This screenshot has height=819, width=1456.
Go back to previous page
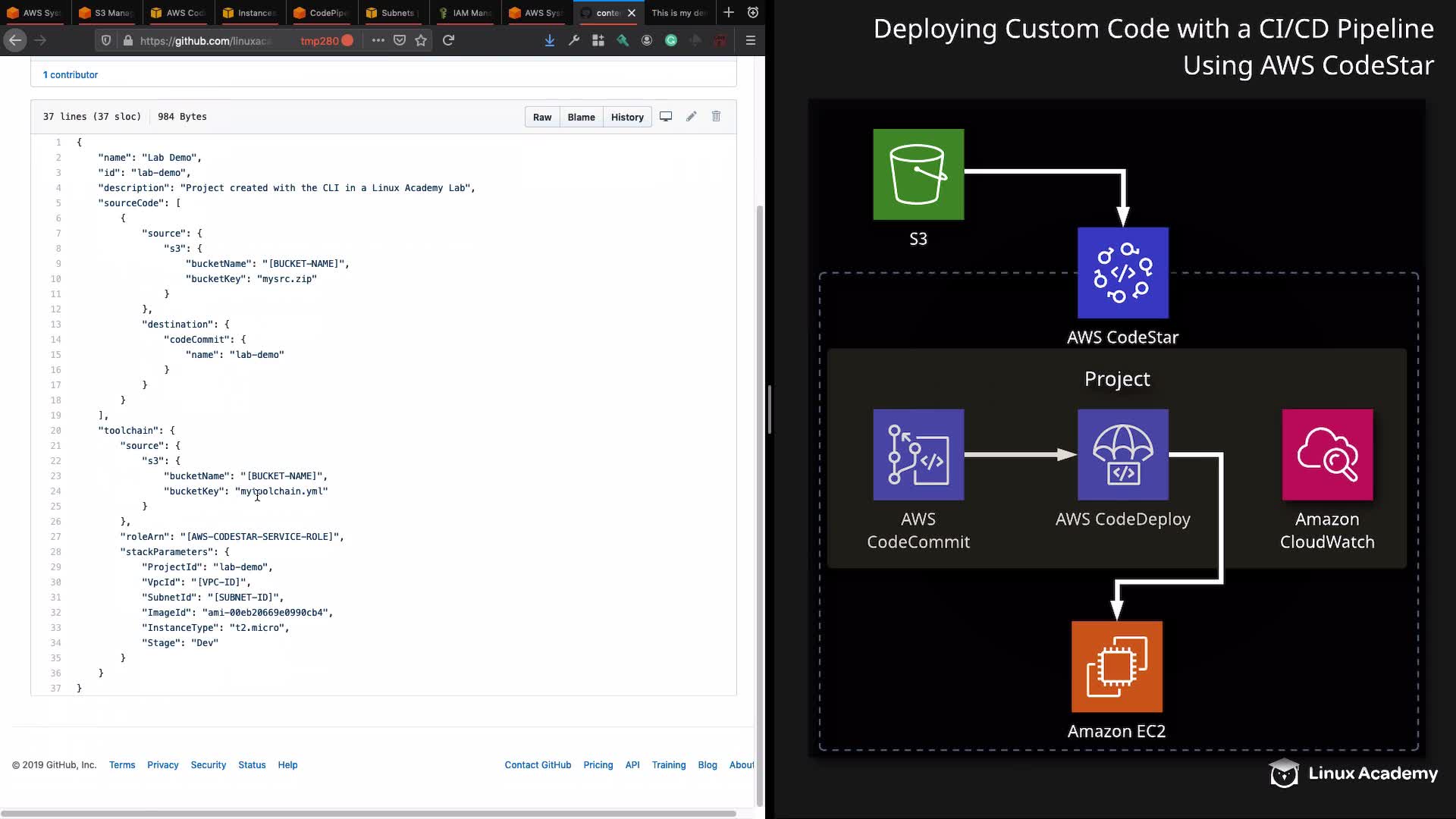coord(15,40)
